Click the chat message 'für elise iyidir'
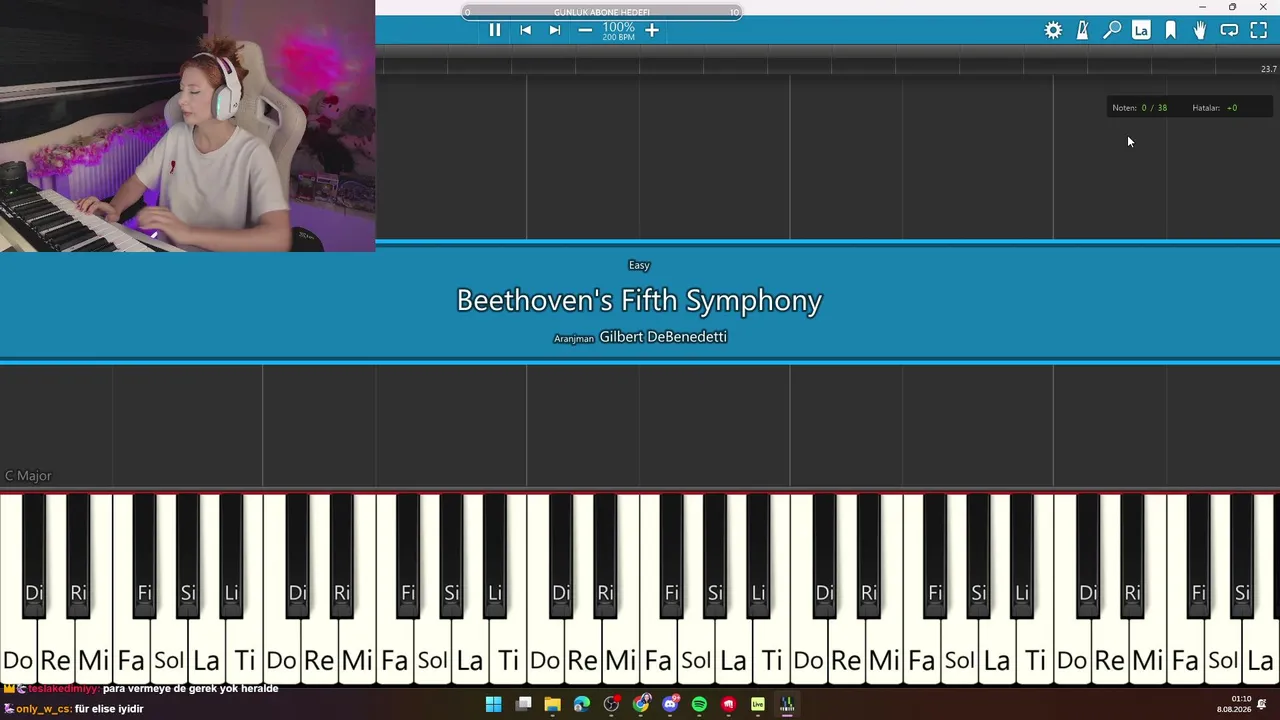This screenshot has width=1280, height=720. [109, 709]
